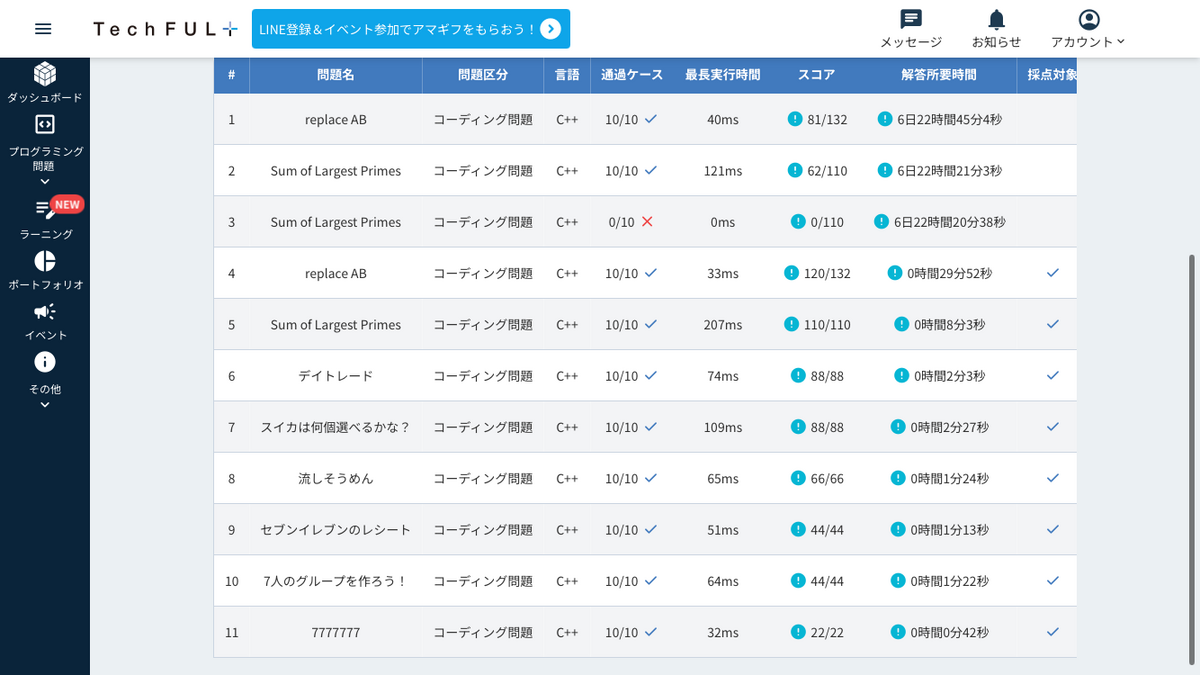Viewport: 1200px width, 675px height.
Task: Click time info icon next to 0時間29分52秒
Action: (895, 272)
